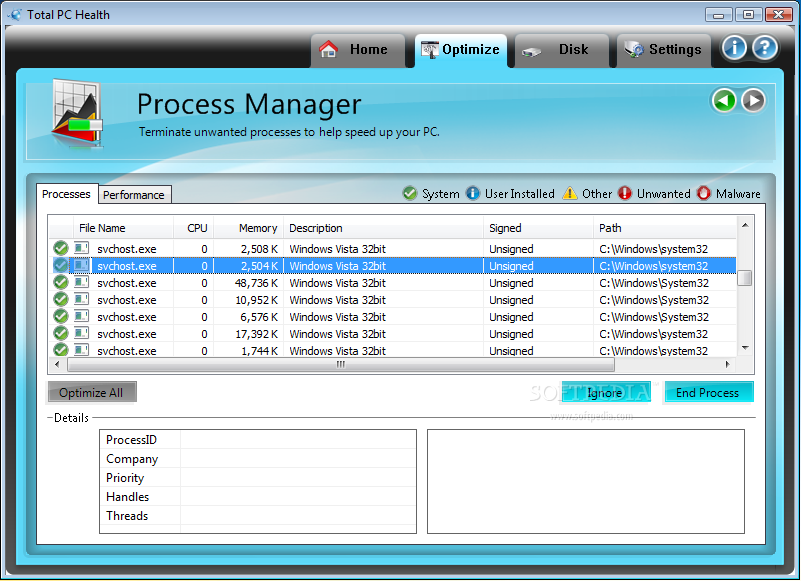This screenshot has width=801, height=581.
Task: Click status check icon of 6,576 K row
Action: click(x=61, y=316)
